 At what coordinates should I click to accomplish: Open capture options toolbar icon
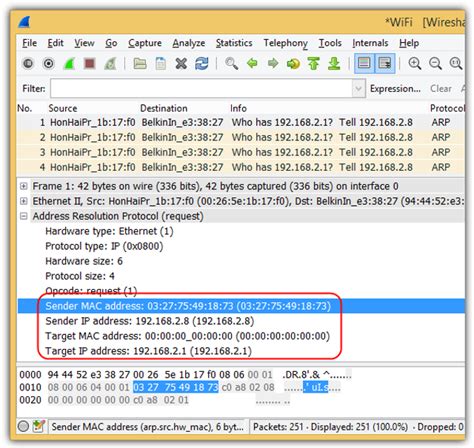[49, 63]
